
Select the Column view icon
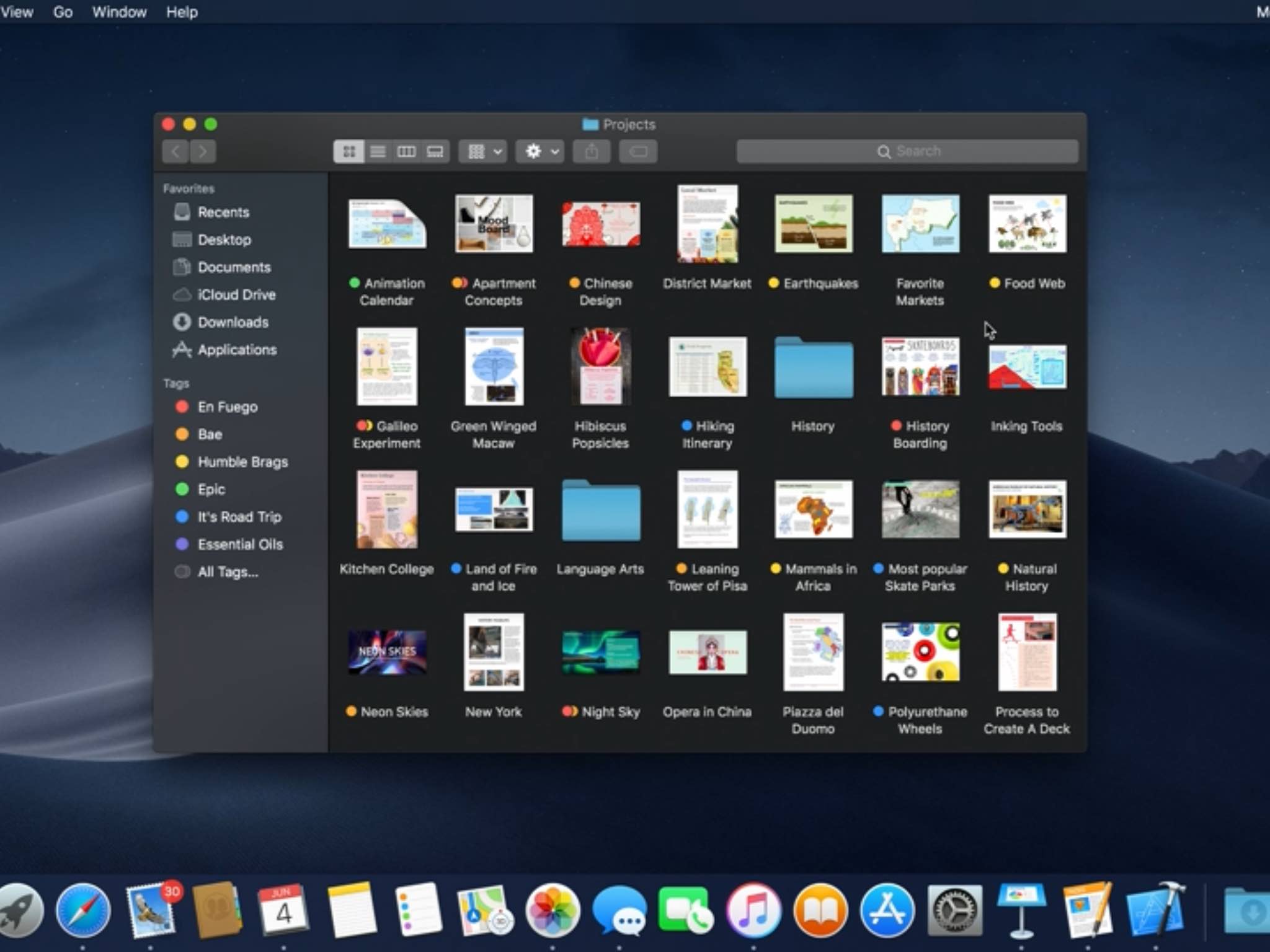pos(406,151)
